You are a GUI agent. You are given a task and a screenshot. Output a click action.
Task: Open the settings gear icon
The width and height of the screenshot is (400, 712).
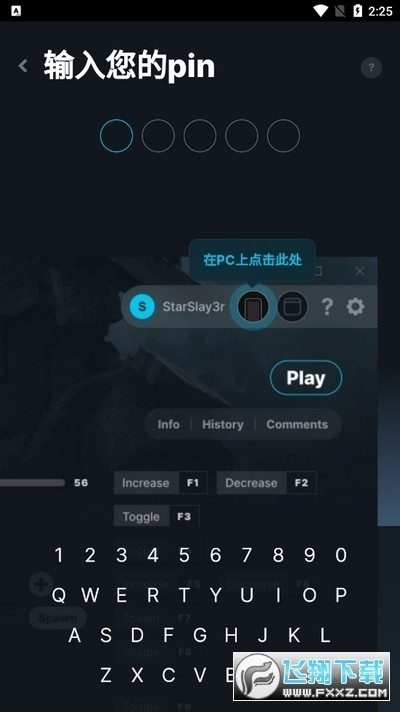click(355, 307)
